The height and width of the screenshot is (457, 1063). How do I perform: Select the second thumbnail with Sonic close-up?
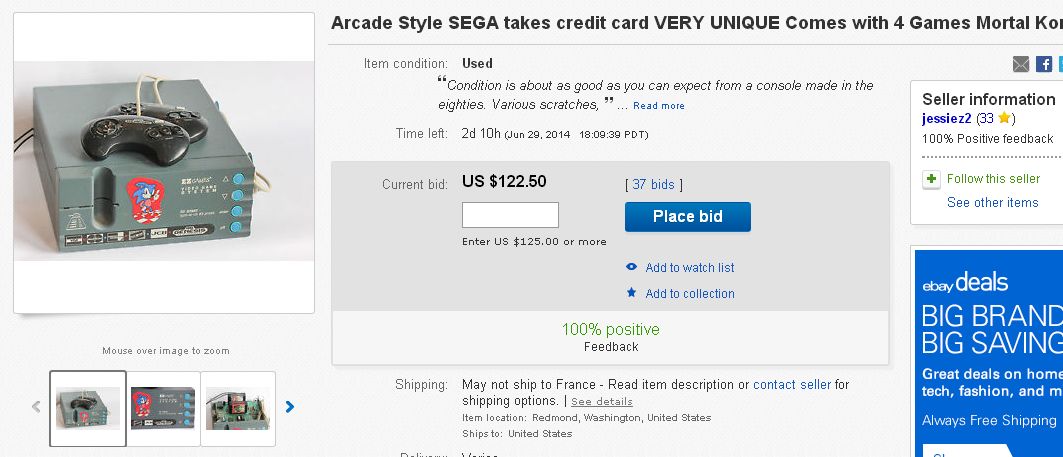coord(163,408)
